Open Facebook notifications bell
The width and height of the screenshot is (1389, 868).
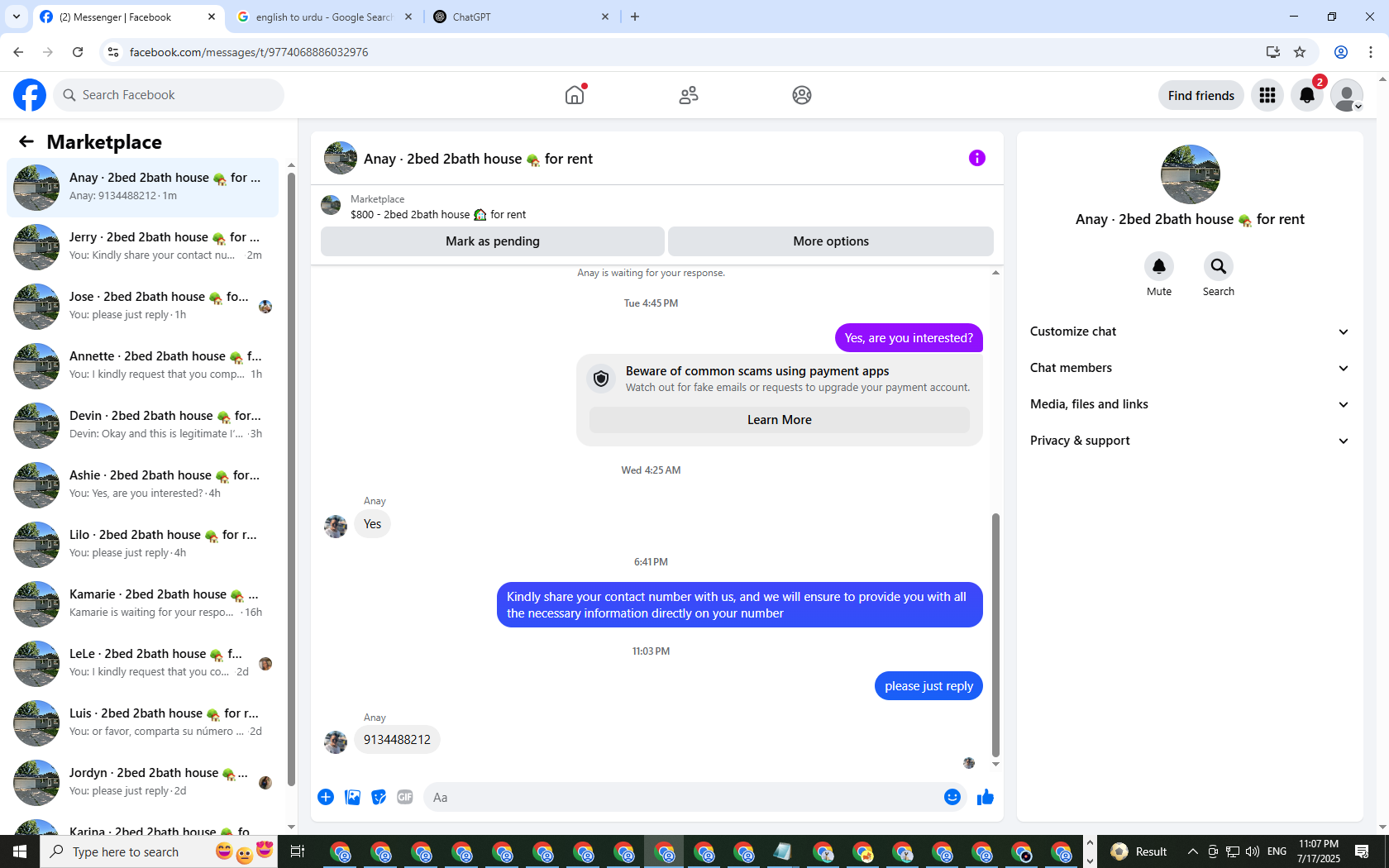[1307, 95]
